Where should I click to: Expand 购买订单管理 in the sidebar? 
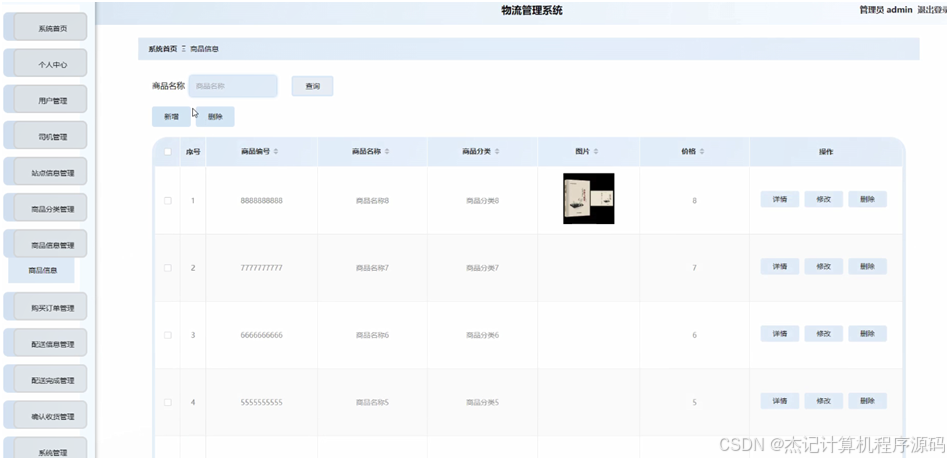pos(50,307)
